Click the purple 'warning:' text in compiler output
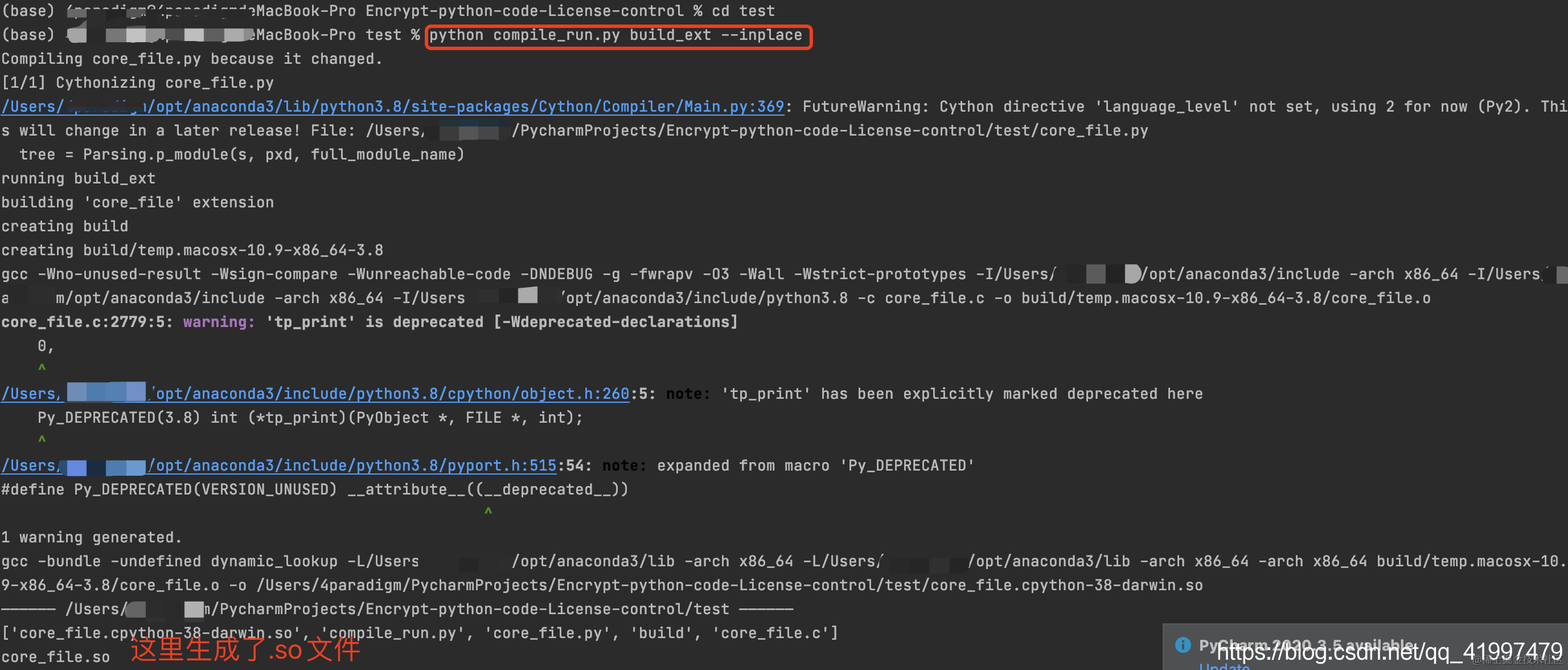The image size is (1568, 670). tap(219, 322)
